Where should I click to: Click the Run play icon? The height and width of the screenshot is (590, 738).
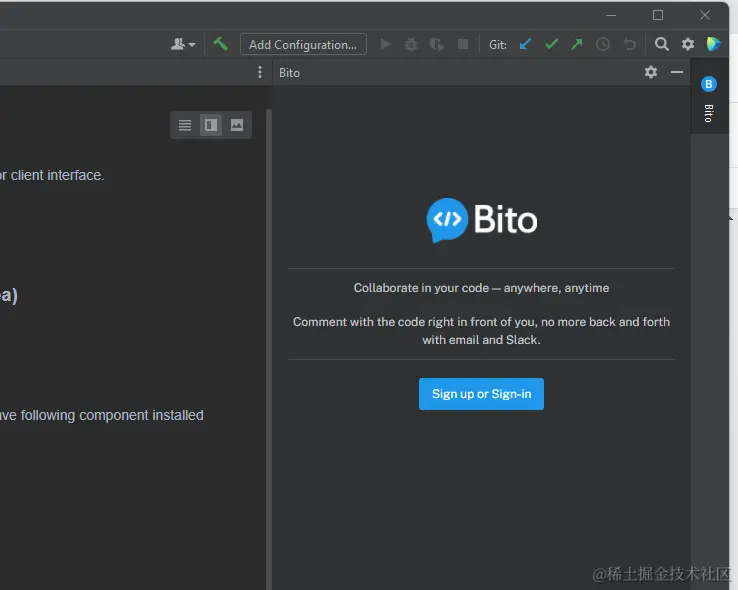coord(386,44)
